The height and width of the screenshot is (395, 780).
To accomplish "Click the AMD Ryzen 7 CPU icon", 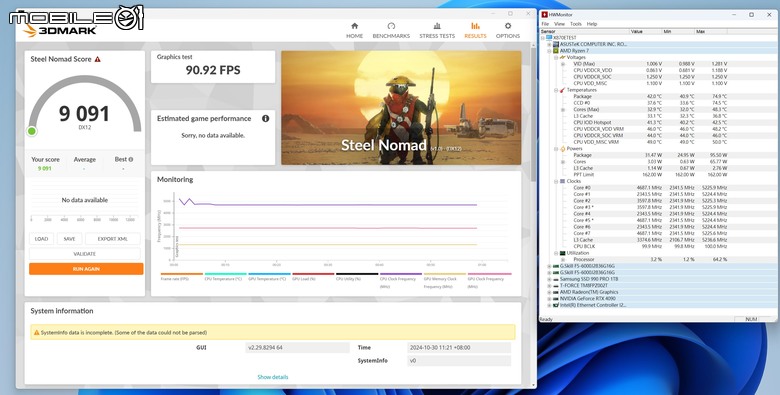I will tap(556, 51).
